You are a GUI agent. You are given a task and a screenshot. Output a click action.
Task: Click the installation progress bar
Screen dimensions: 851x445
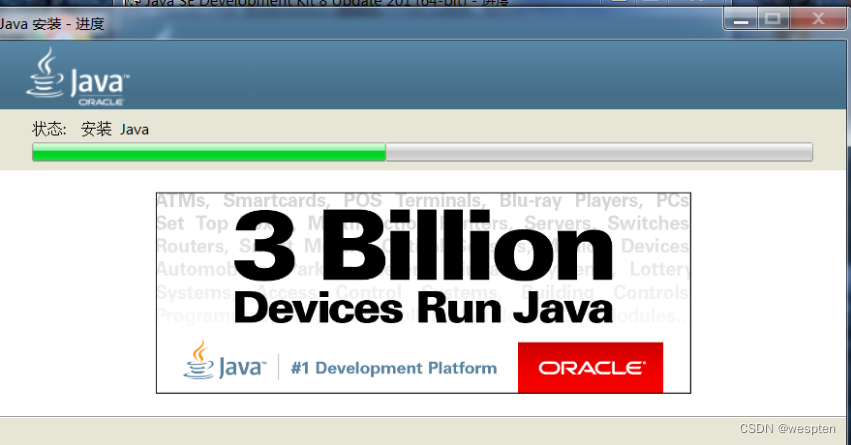coord(422,152)
